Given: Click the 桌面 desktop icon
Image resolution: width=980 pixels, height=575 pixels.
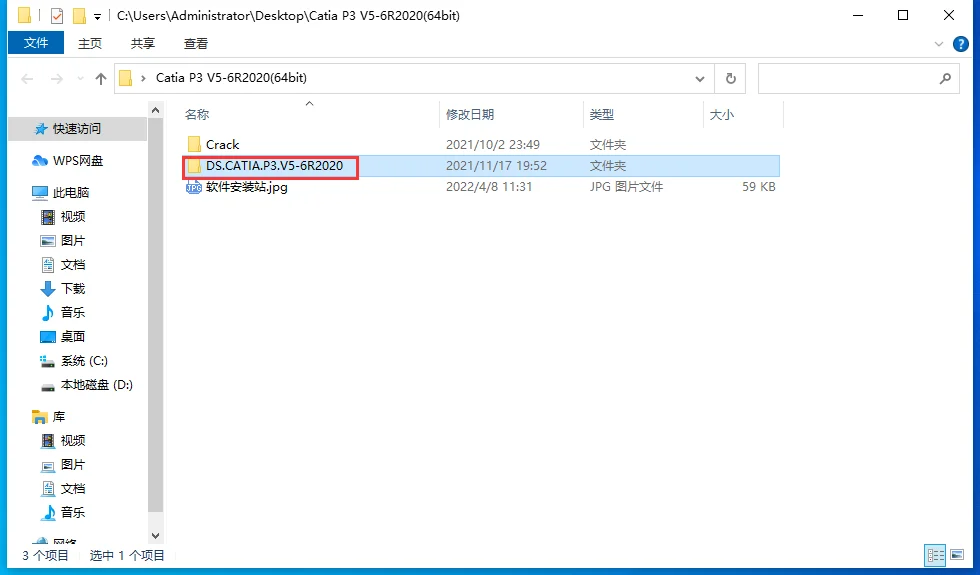Looking at the screenshot, I should (x=48, y=337).
